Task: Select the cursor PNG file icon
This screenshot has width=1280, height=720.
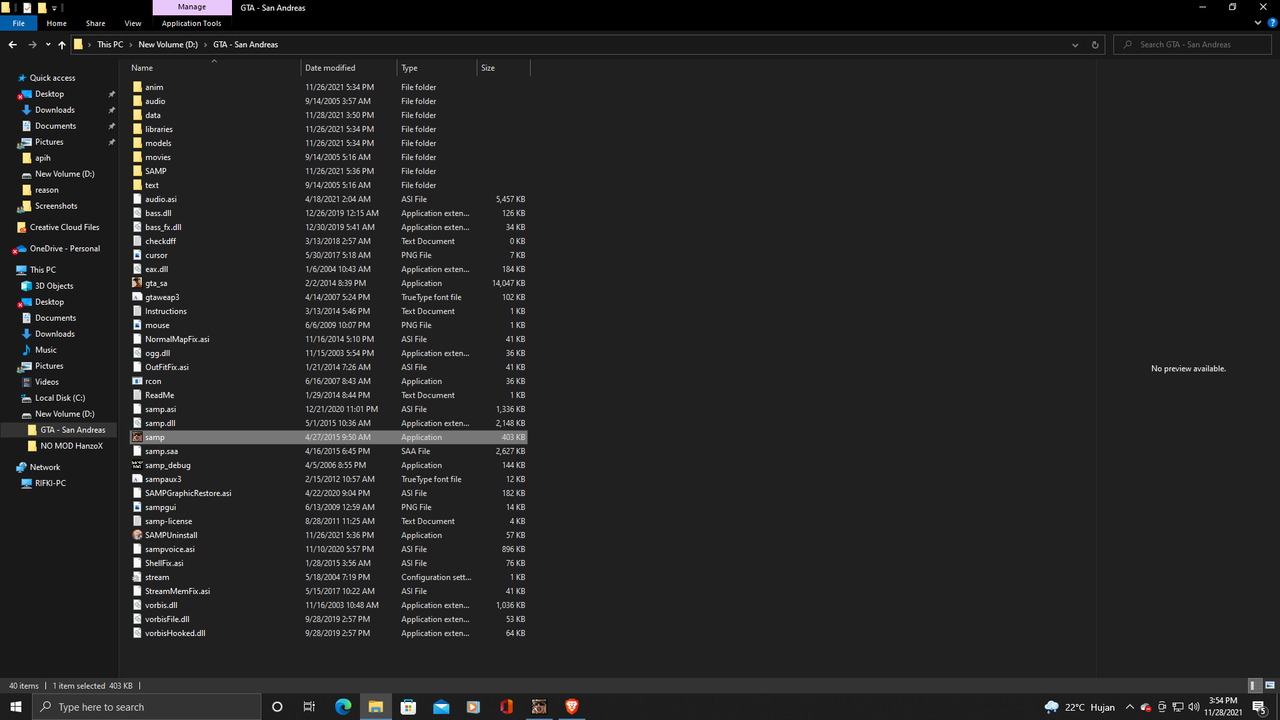Action: tap(137, 255)
